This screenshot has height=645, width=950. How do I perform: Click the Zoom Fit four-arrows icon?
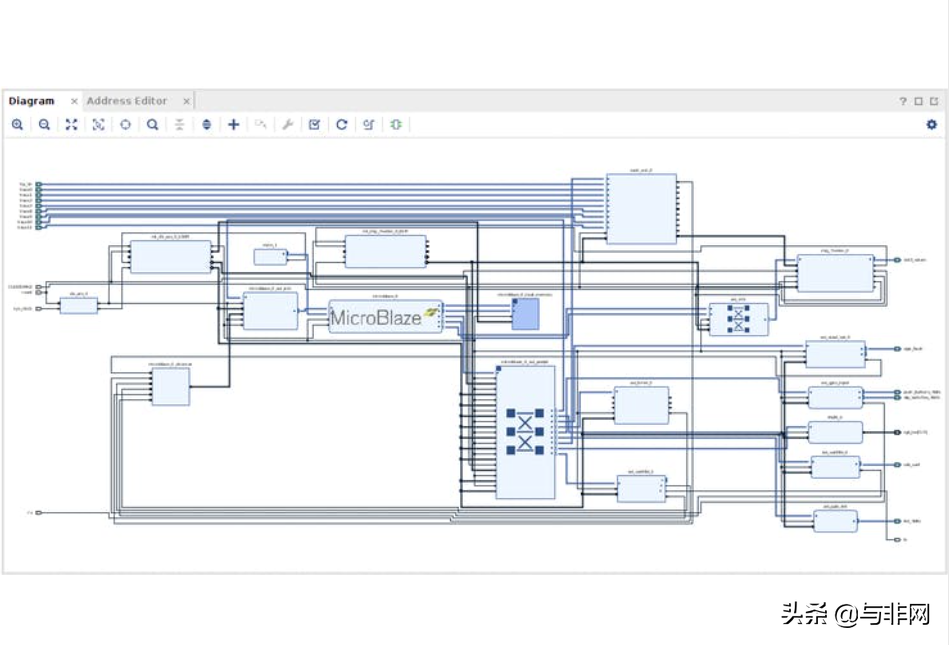[71, 125]
